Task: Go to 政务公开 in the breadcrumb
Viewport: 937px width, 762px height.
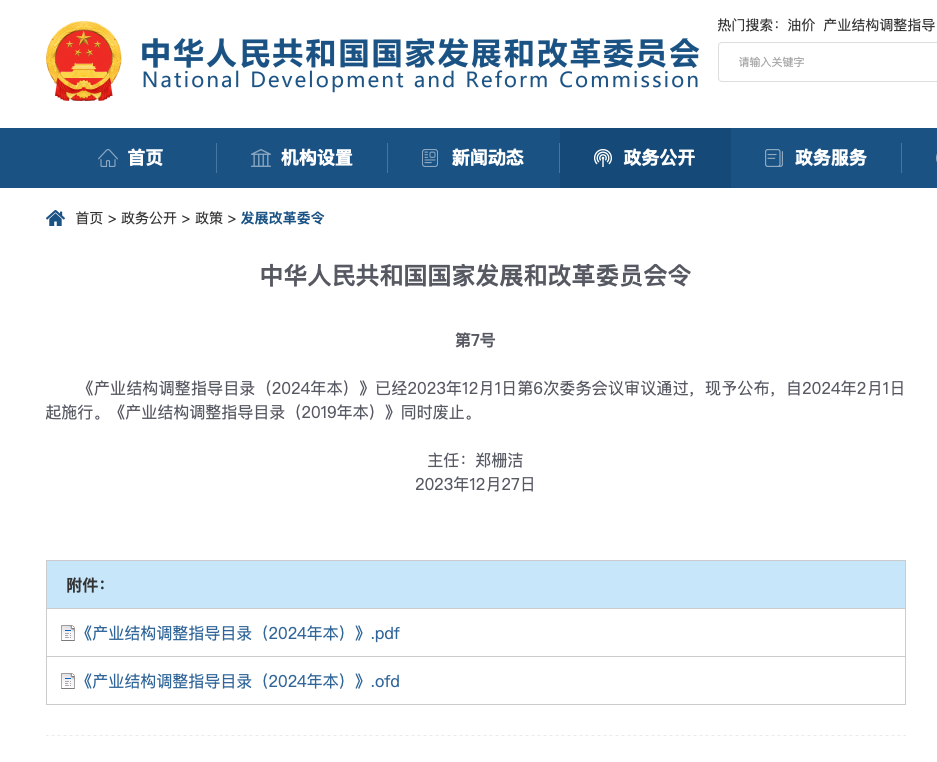Action: point(149,218)
